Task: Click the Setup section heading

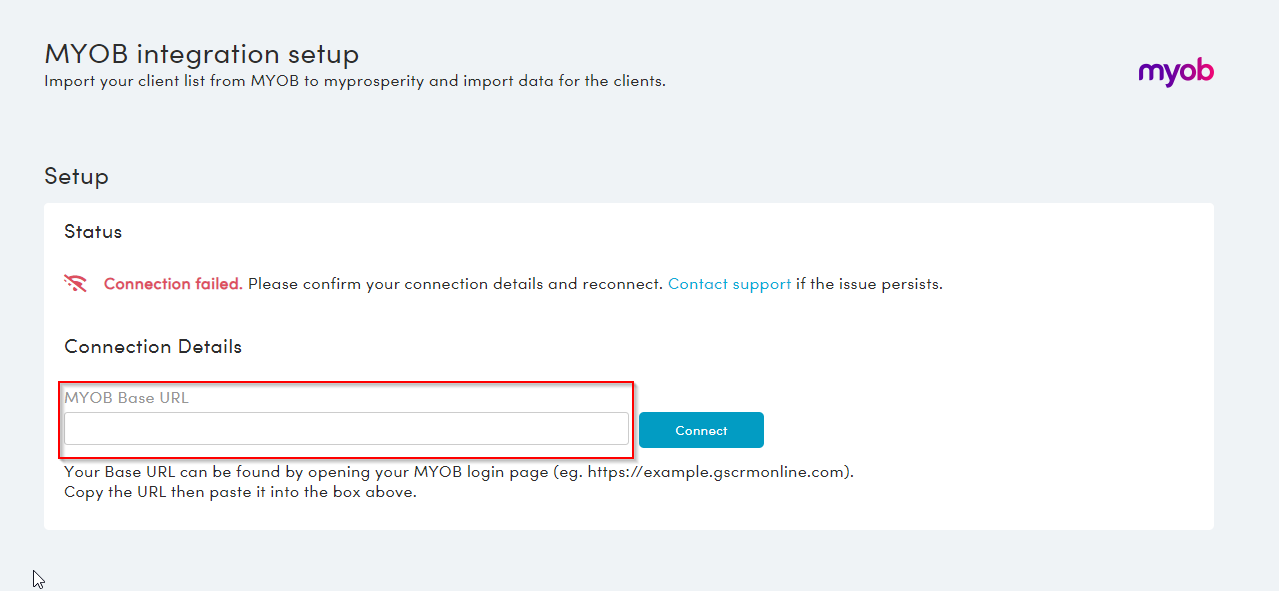Action: point(76,177)
